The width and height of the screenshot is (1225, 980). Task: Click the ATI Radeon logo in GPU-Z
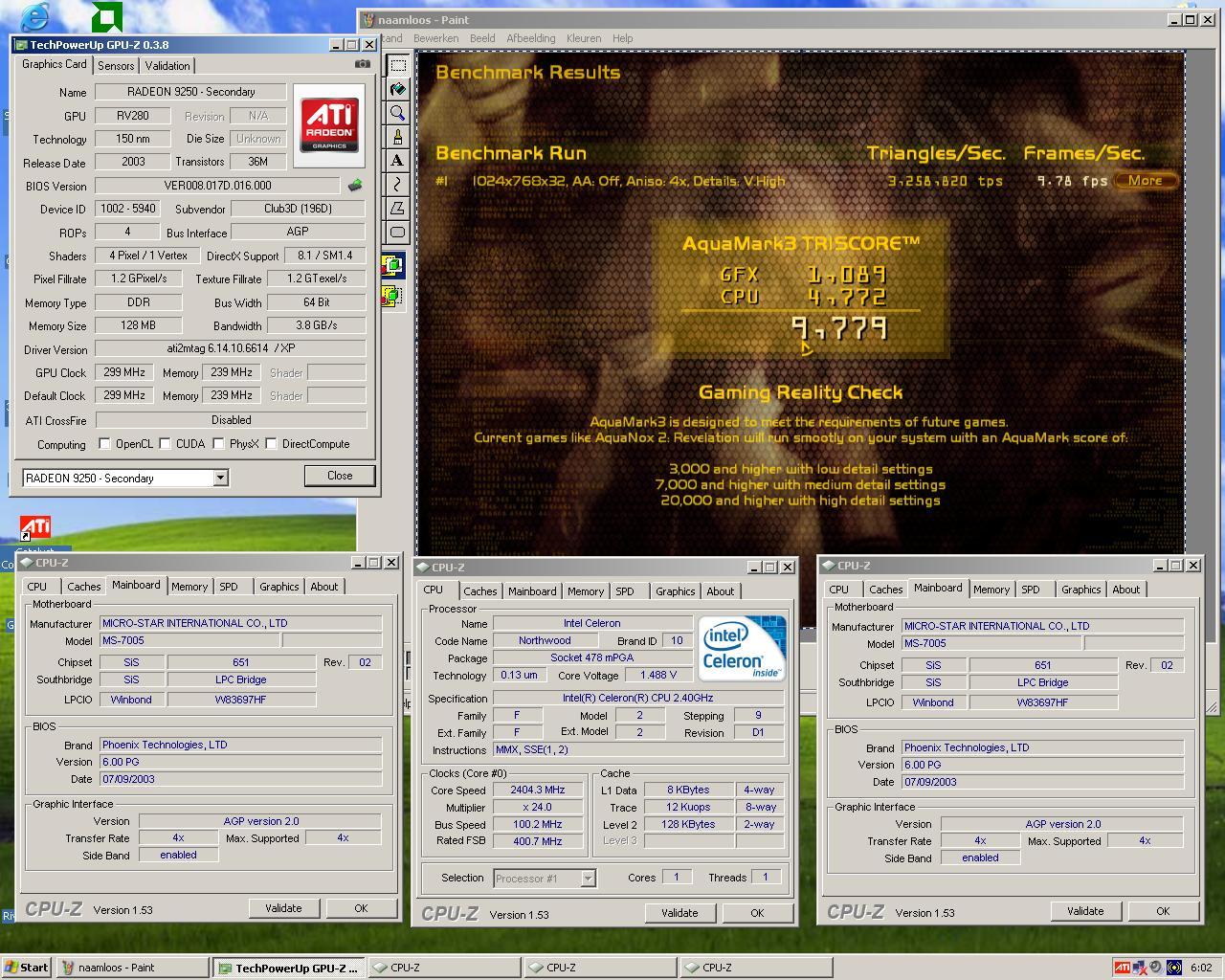(x=329, y=126)
